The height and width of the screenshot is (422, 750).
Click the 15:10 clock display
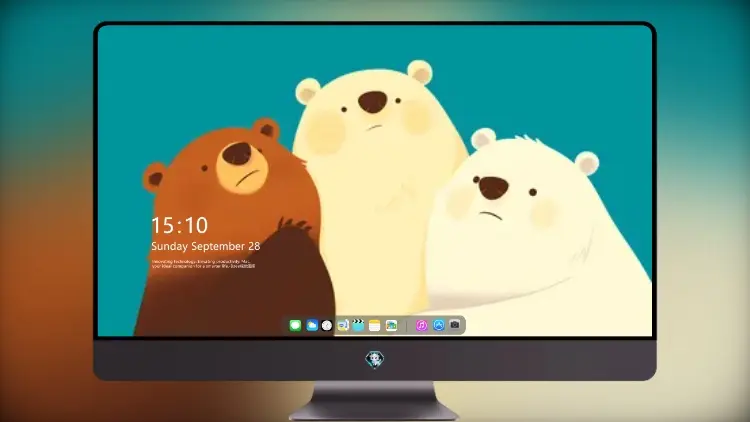click(x=180, y=225)
